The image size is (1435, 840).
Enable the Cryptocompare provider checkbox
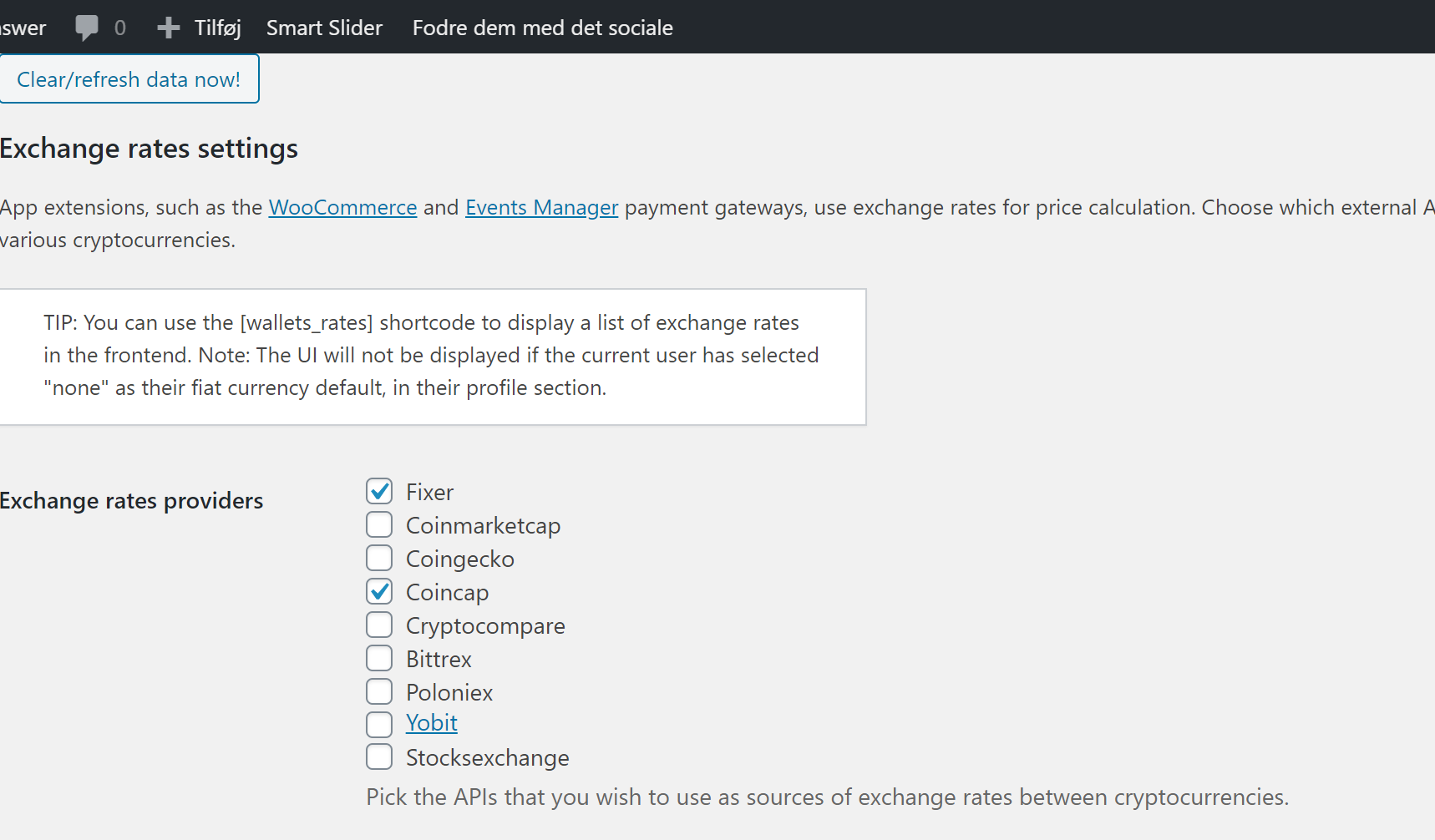point(379,625)
